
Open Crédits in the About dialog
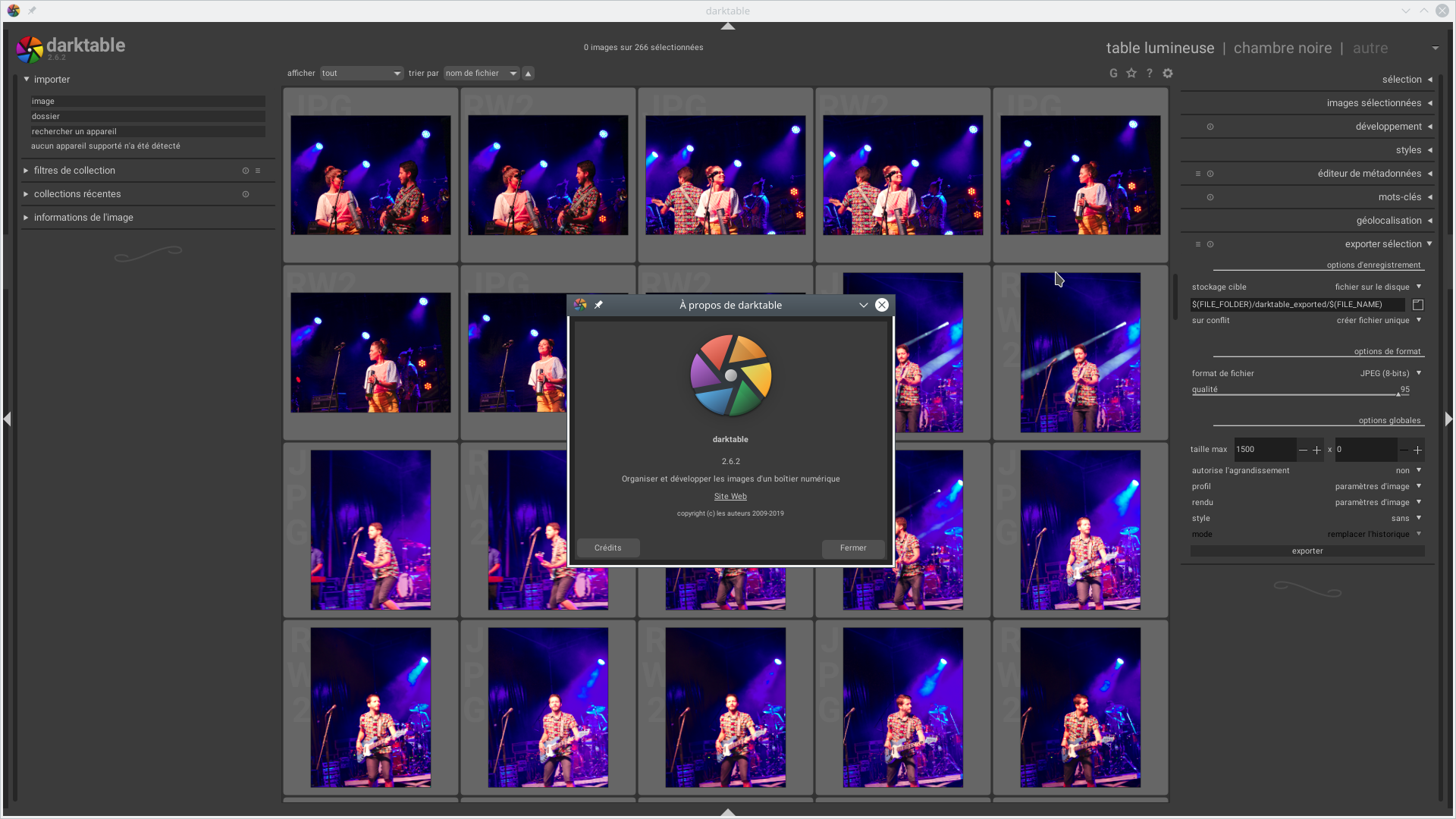[x=608, y=548]
